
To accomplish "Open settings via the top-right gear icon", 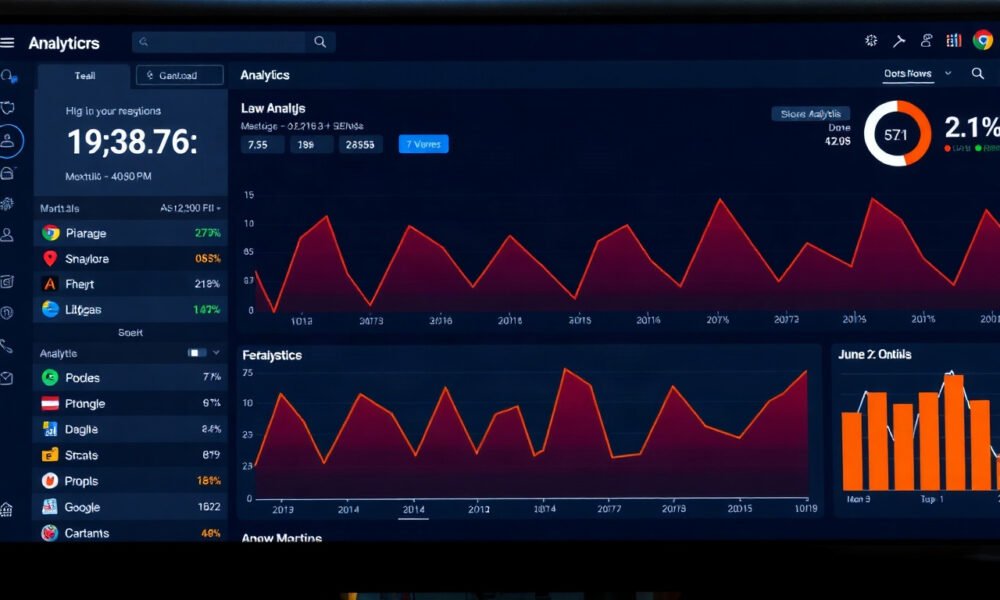I will (871, 41).
